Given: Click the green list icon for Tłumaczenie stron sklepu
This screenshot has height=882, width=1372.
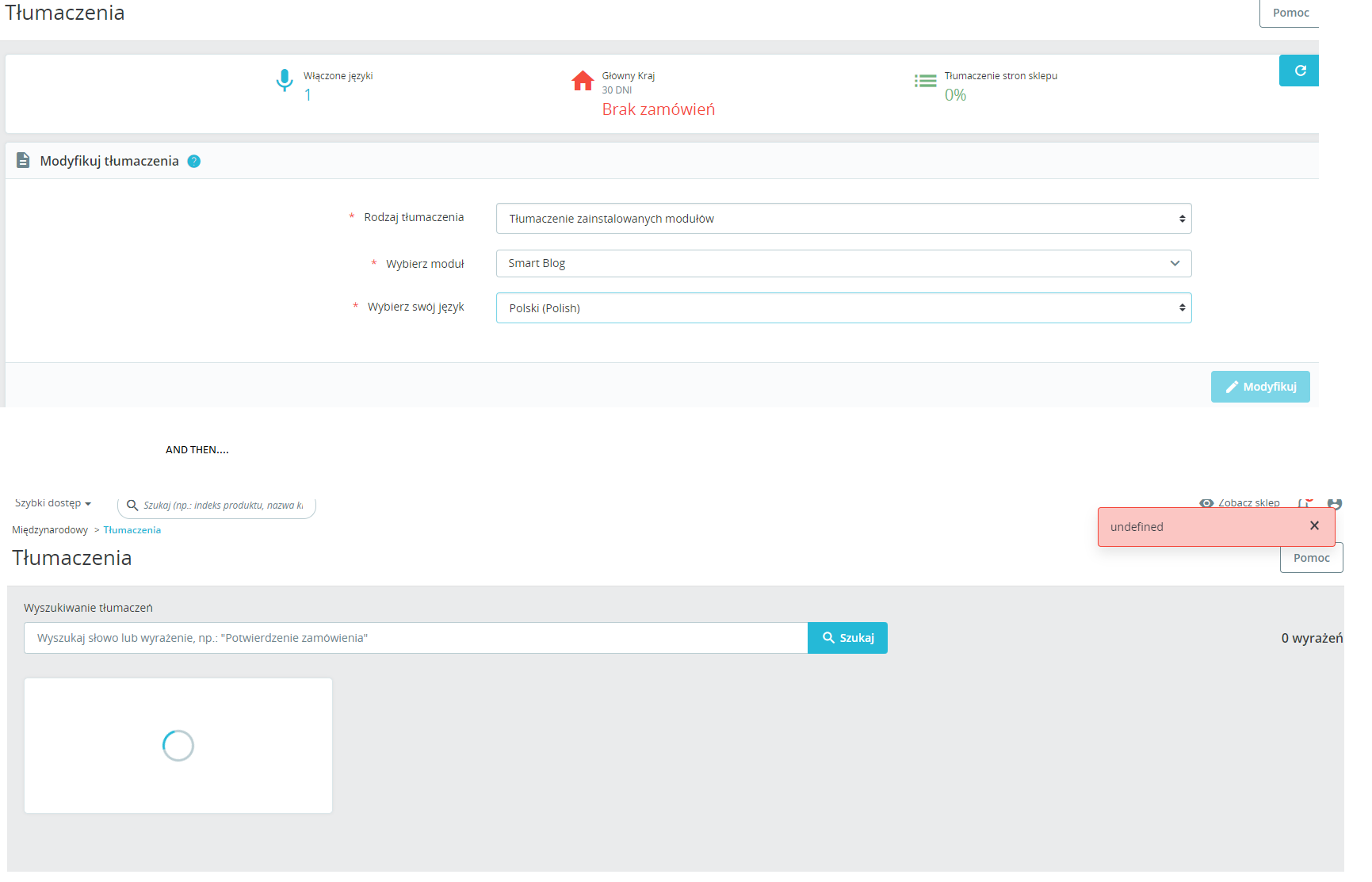Looking at the screenshot, I should click(x=925, y=81).
